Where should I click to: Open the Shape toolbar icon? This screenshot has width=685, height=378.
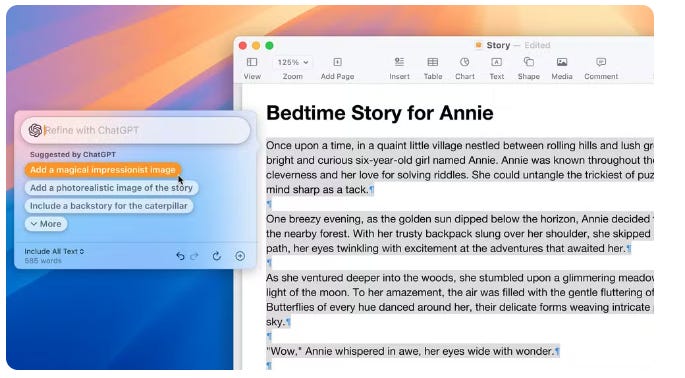[x=529, y=62]
